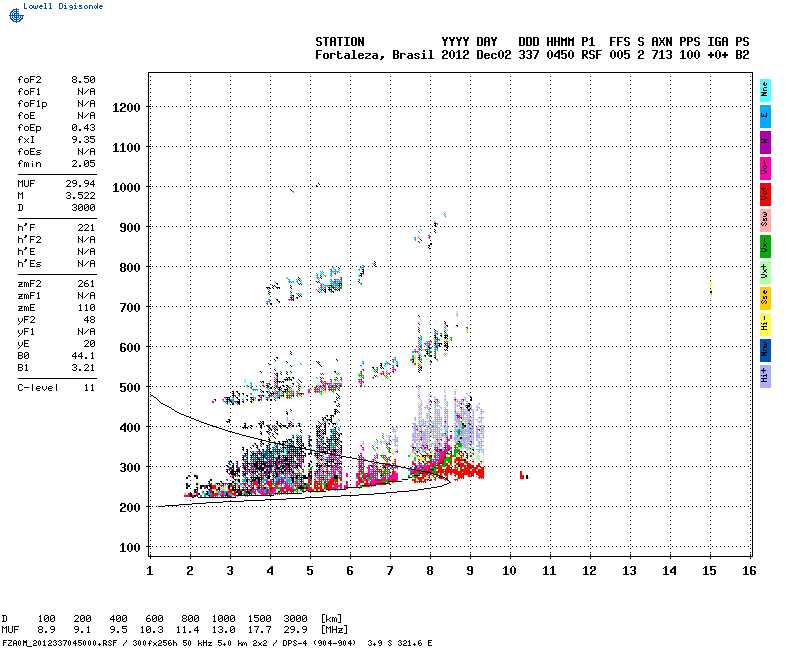Choose the pink Ssw legend swatch

coord(765,220)
